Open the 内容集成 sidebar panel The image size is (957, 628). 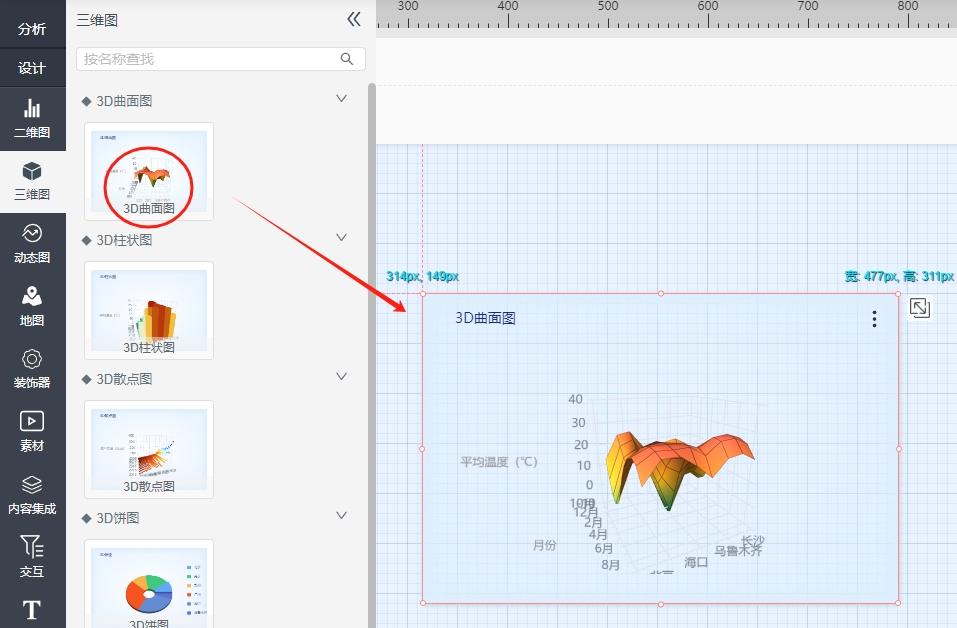click(32, 494)
